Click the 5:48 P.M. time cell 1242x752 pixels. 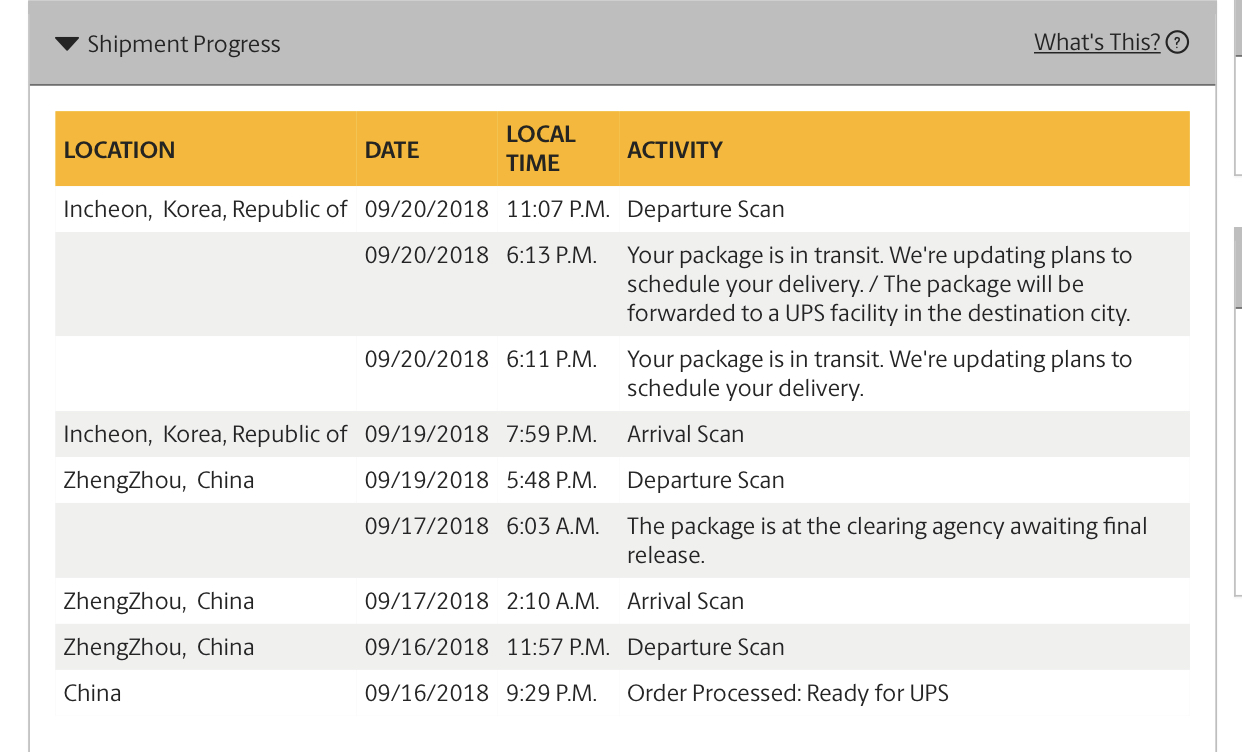551,480
